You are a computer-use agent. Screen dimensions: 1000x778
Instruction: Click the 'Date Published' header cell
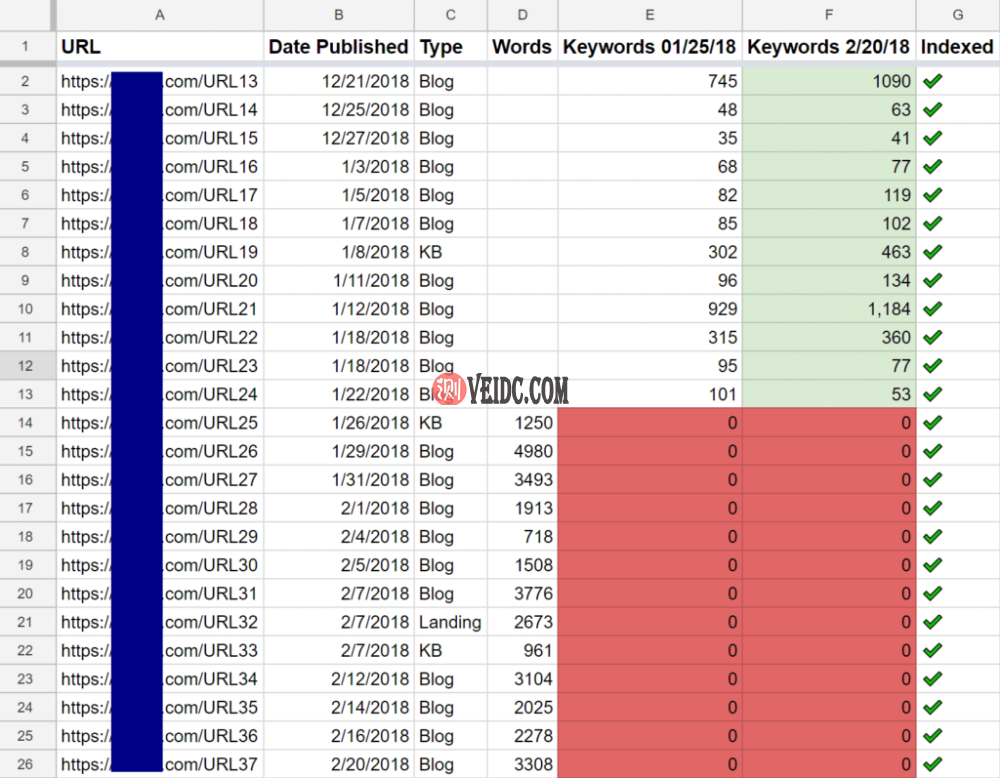(x=339, y=47)
